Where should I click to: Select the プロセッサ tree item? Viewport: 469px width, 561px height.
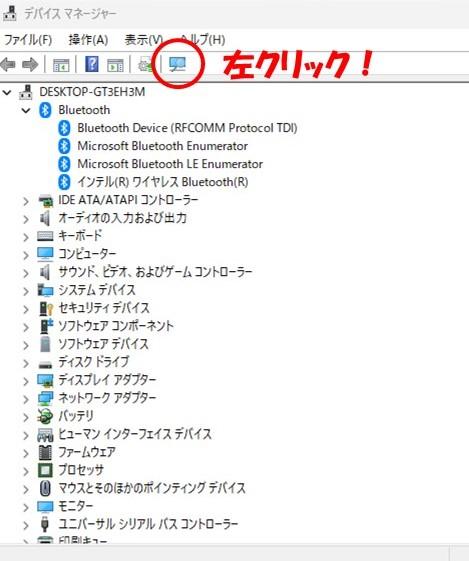(x=81, y=470)
